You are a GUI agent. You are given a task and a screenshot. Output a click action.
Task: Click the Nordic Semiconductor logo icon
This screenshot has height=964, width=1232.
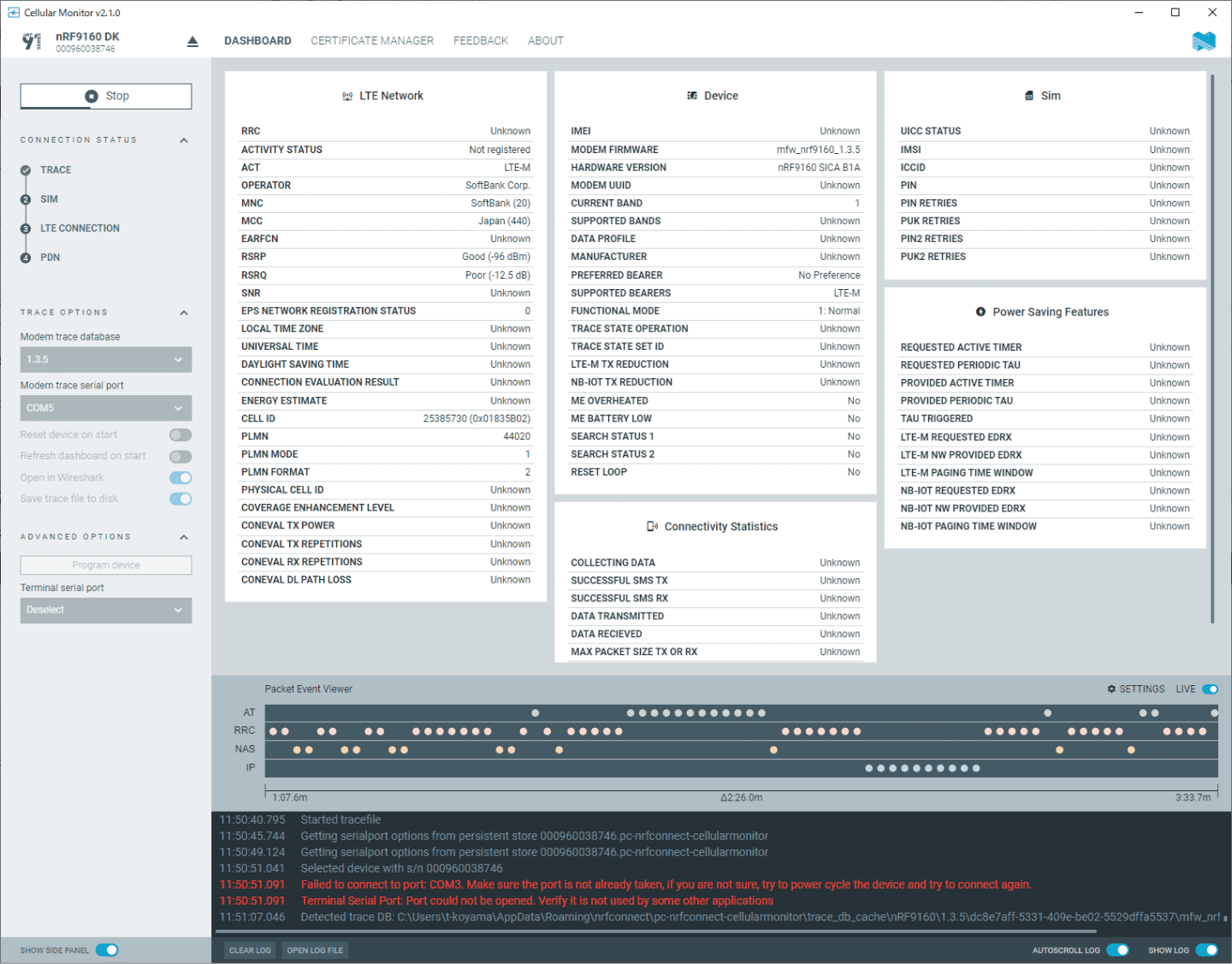pyautogui.click(x=1203, y=41)
